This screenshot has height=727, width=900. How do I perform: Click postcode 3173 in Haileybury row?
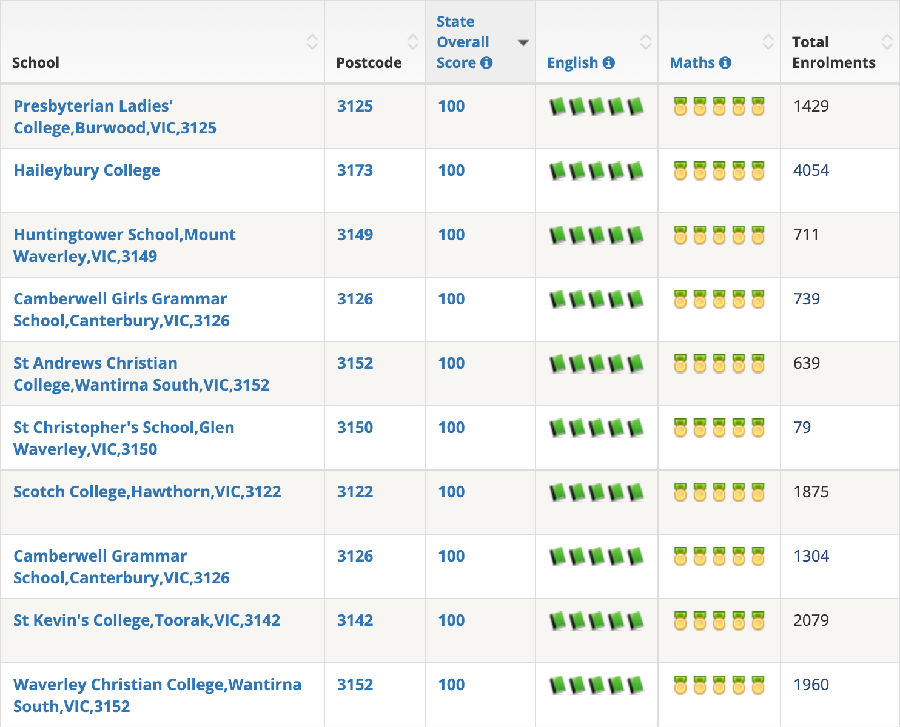[x=355, y=170]
